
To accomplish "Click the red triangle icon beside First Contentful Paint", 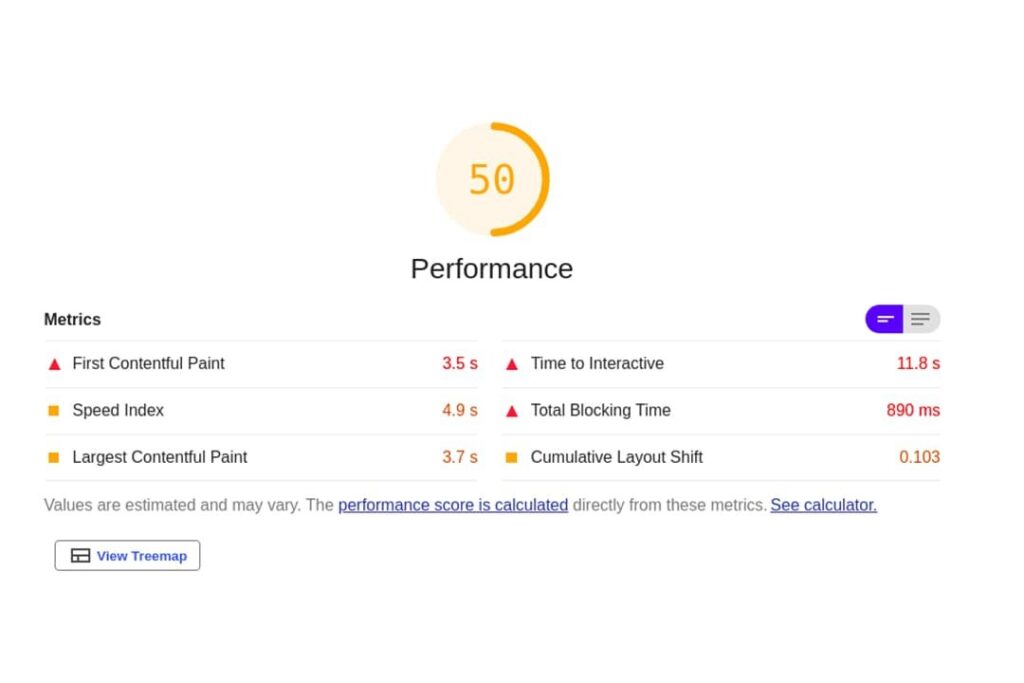I will point(54,364).
